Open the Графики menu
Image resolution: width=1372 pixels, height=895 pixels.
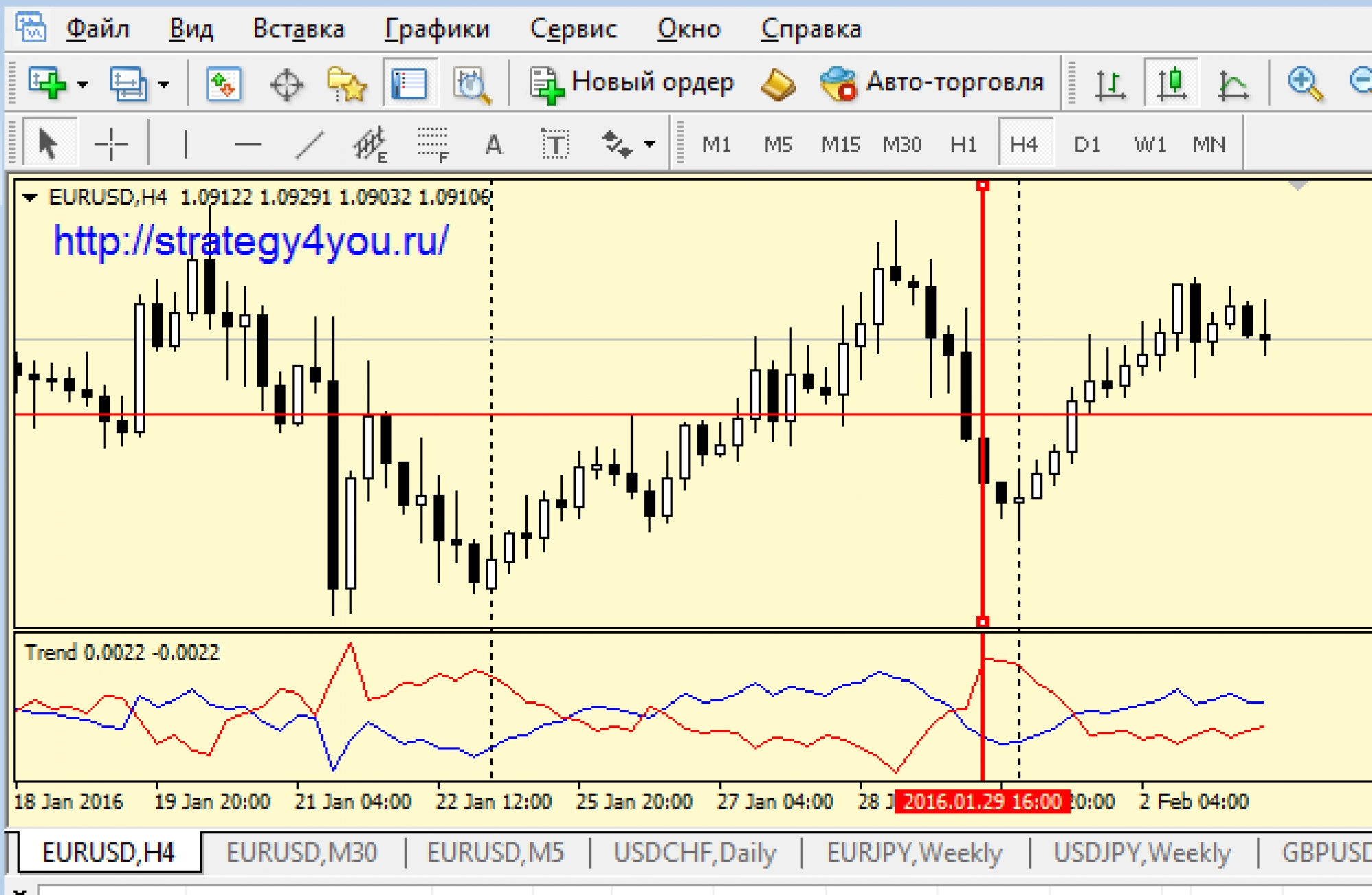(x=437, y=29)
